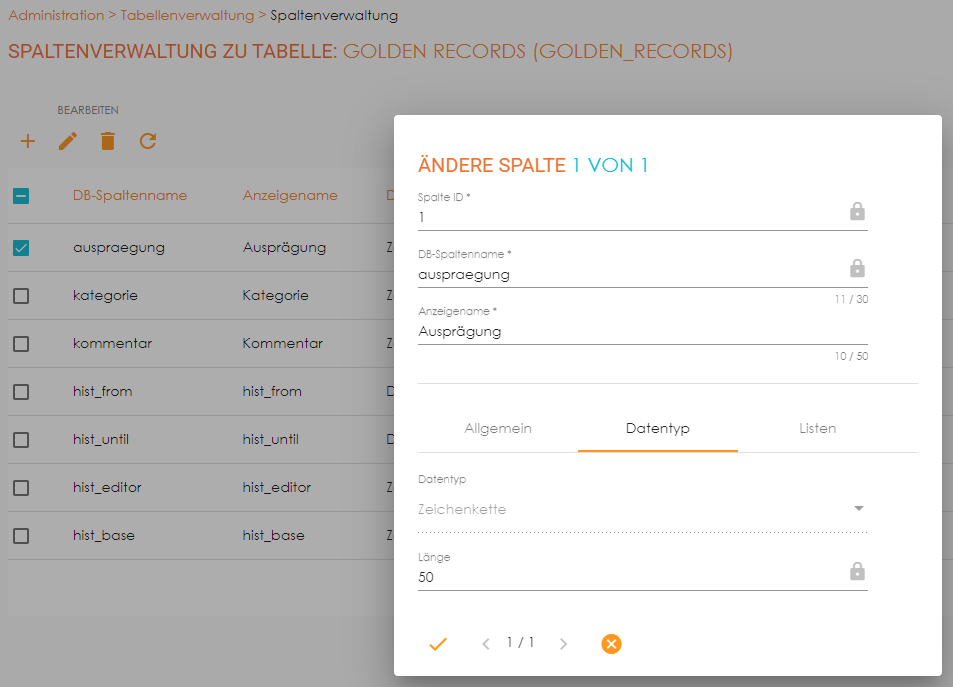Screen dimensions: 953x687
Task: Go to previous column with left chevron
Action: click(x=486, y=644)
